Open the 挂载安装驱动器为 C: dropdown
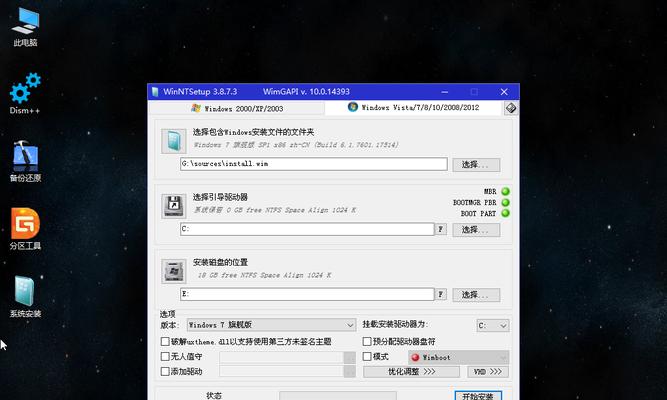The height and width of the screenshot is (400, 667). (493, 326)
